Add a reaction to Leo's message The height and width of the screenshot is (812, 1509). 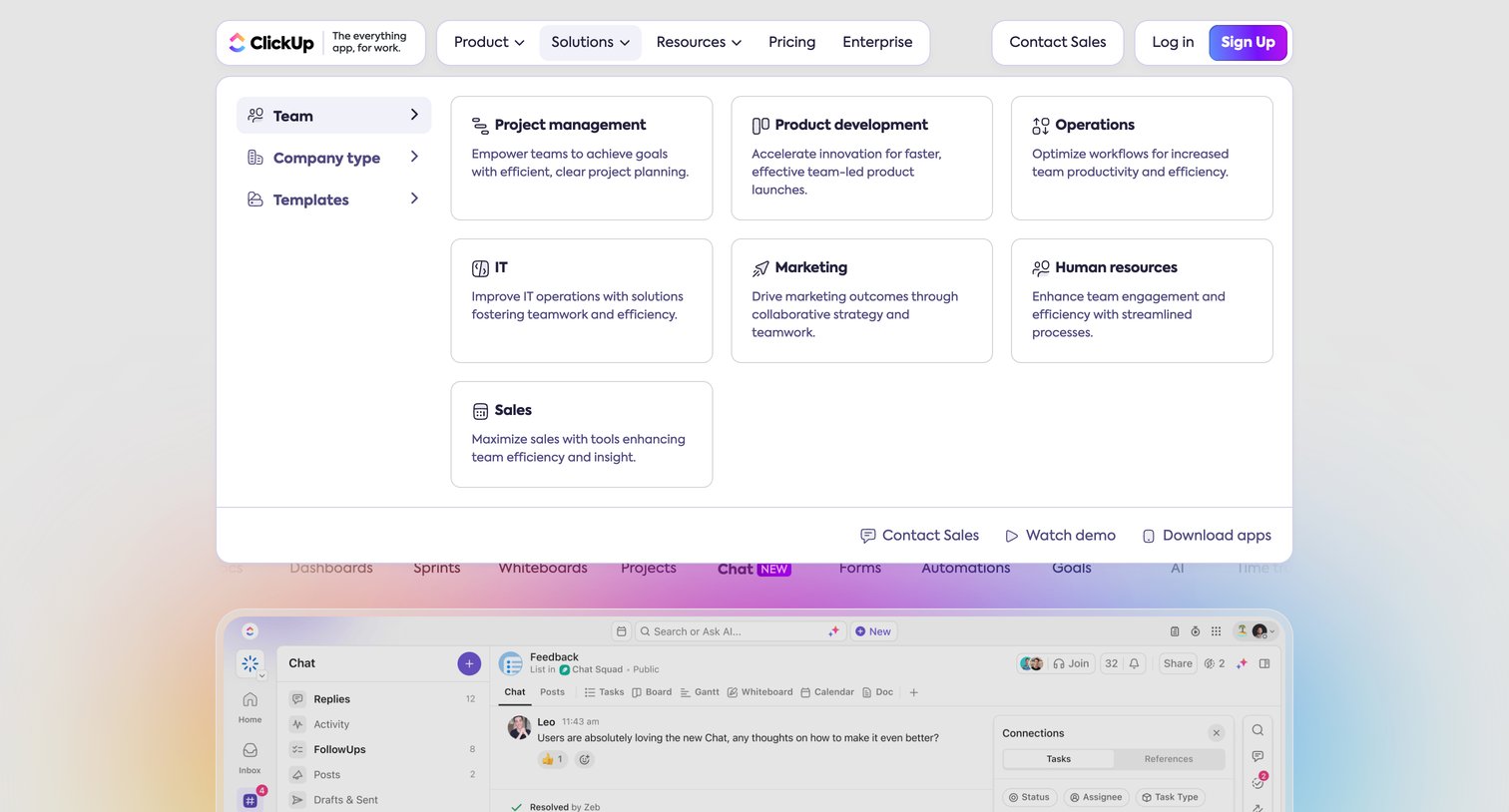585,759
